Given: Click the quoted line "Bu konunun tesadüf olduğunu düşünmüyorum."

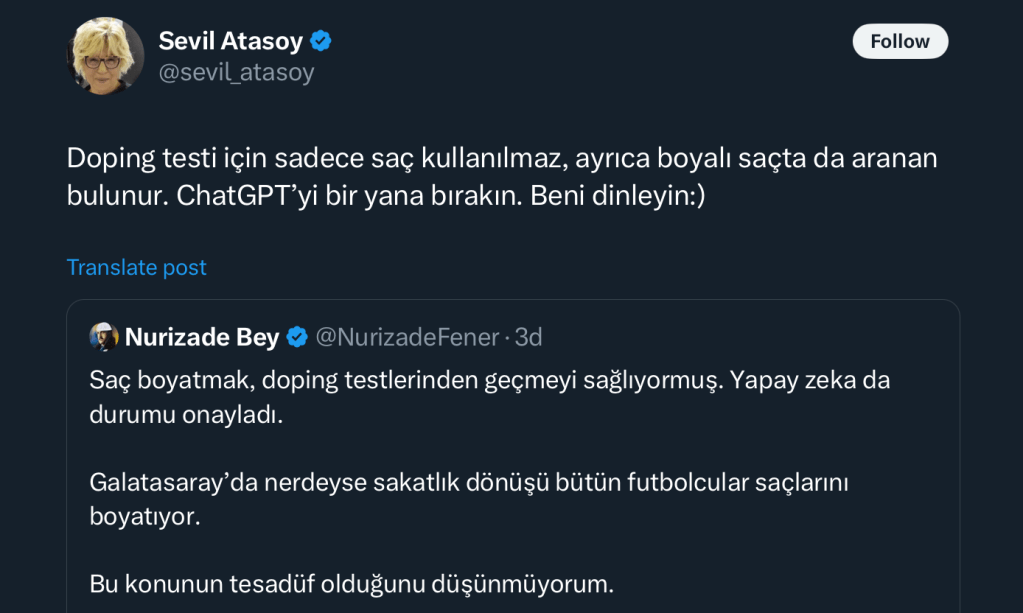Looking at the screenshot, I should [351, 583].
